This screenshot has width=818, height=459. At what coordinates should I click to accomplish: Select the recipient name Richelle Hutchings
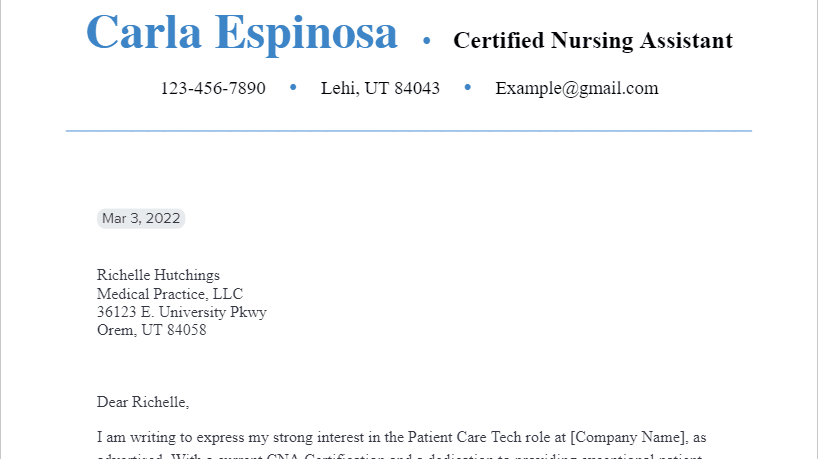click(x=158, y=275)
